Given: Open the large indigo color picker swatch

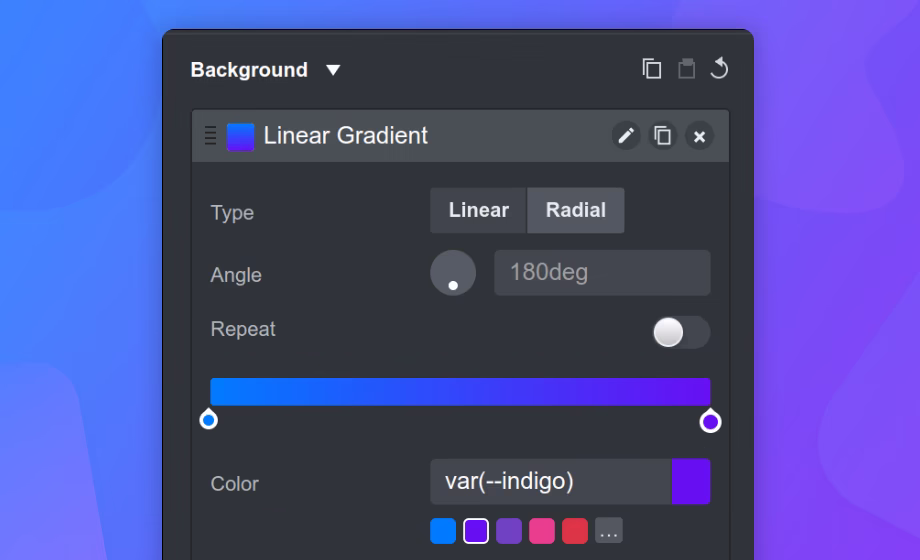Looking at the screenshot, I should [x=691, y=482].
